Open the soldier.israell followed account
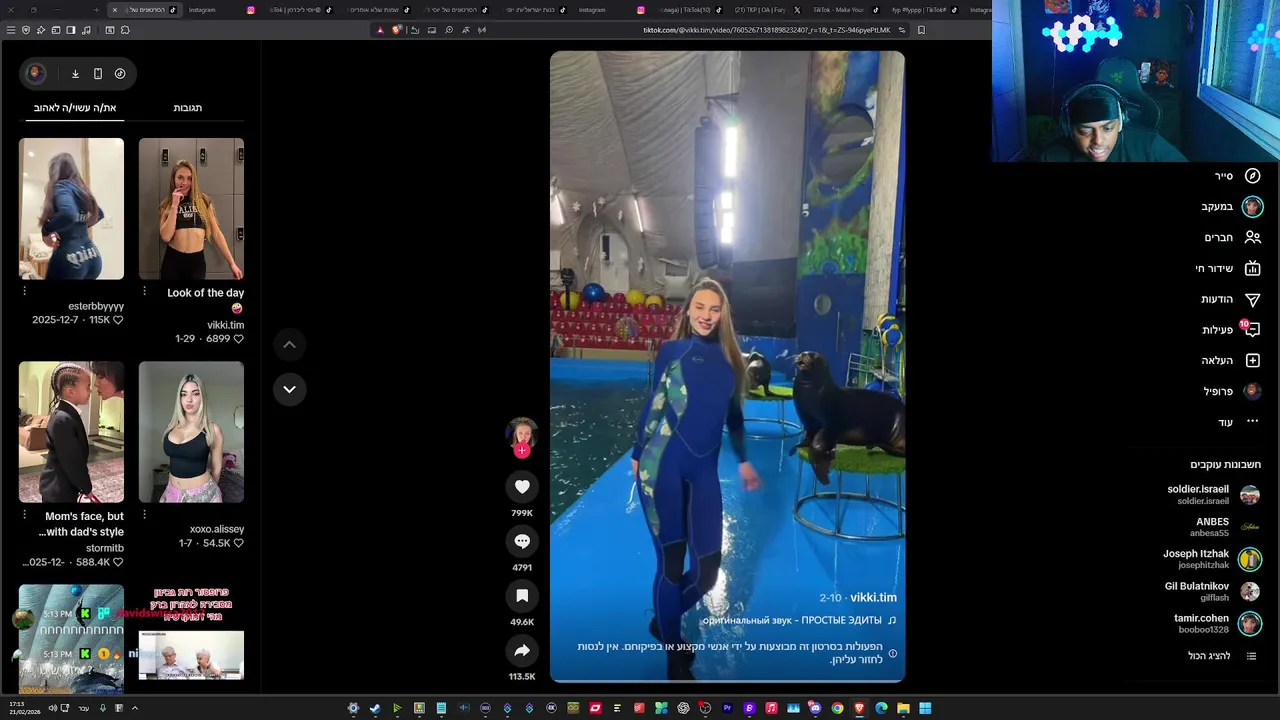 pyautogui.click(x=1213, y=495)
